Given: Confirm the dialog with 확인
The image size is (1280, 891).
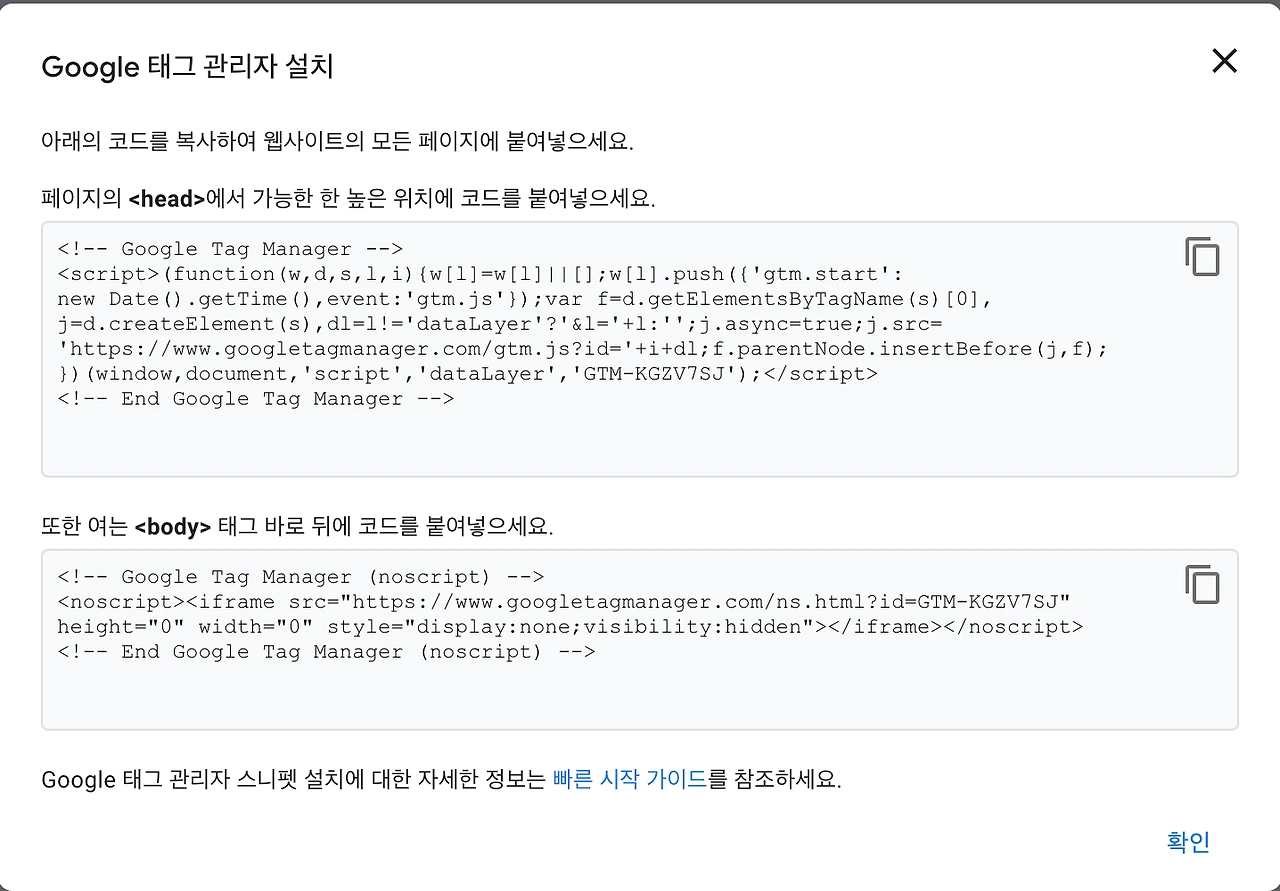Looking at the screenshot, I should pyautogui.click(x=1186, y=842).
